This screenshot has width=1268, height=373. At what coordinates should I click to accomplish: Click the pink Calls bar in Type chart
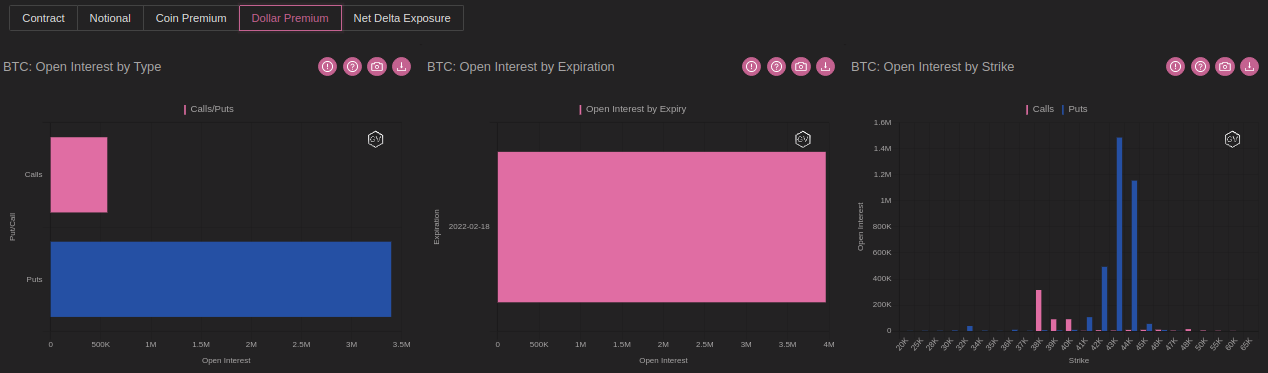[x=79, y=175]
